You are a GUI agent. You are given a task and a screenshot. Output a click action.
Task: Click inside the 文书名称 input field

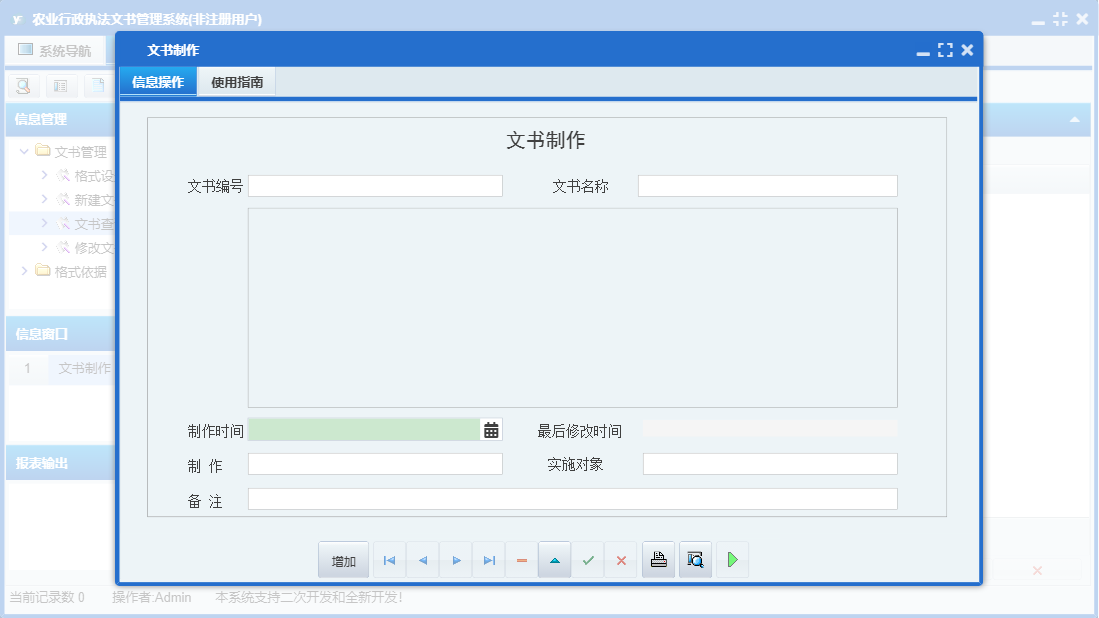click(x=768, y=185)
